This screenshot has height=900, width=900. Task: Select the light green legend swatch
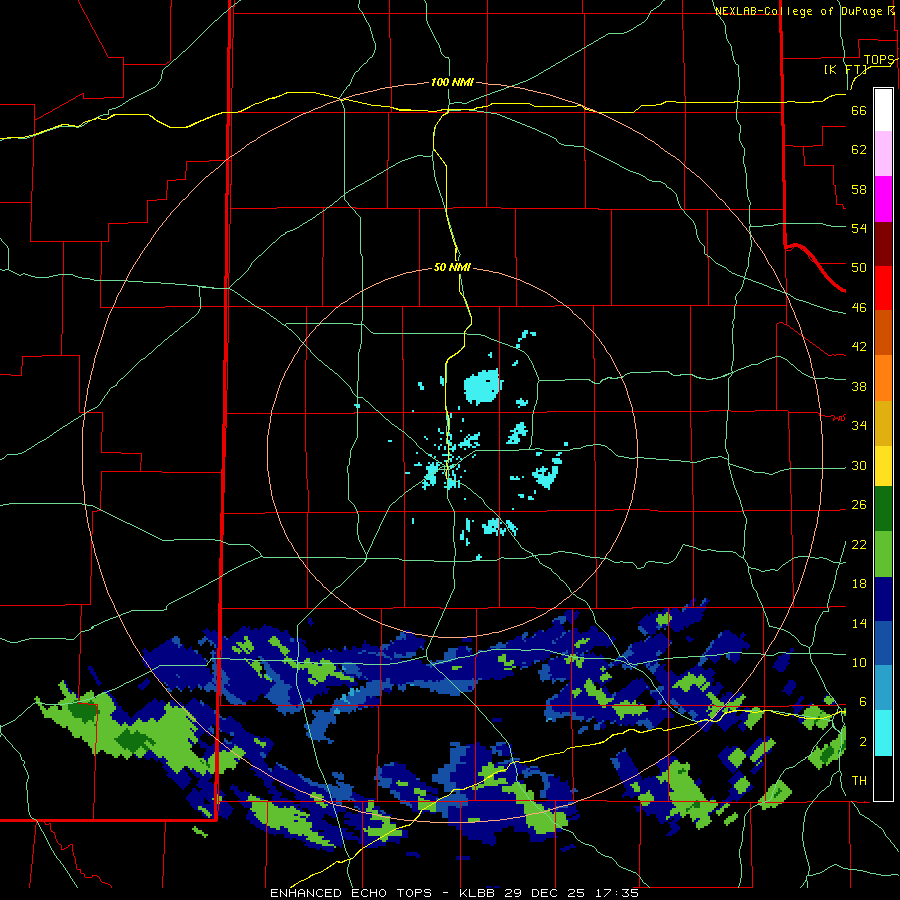point(883,554)
